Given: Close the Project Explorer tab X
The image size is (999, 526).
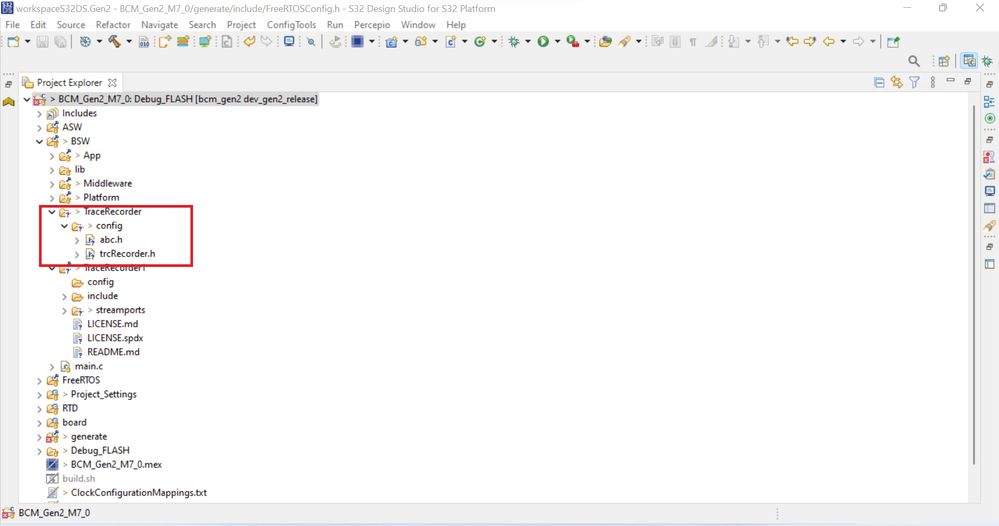Looking at the screenshot, I should pos(112,83).
